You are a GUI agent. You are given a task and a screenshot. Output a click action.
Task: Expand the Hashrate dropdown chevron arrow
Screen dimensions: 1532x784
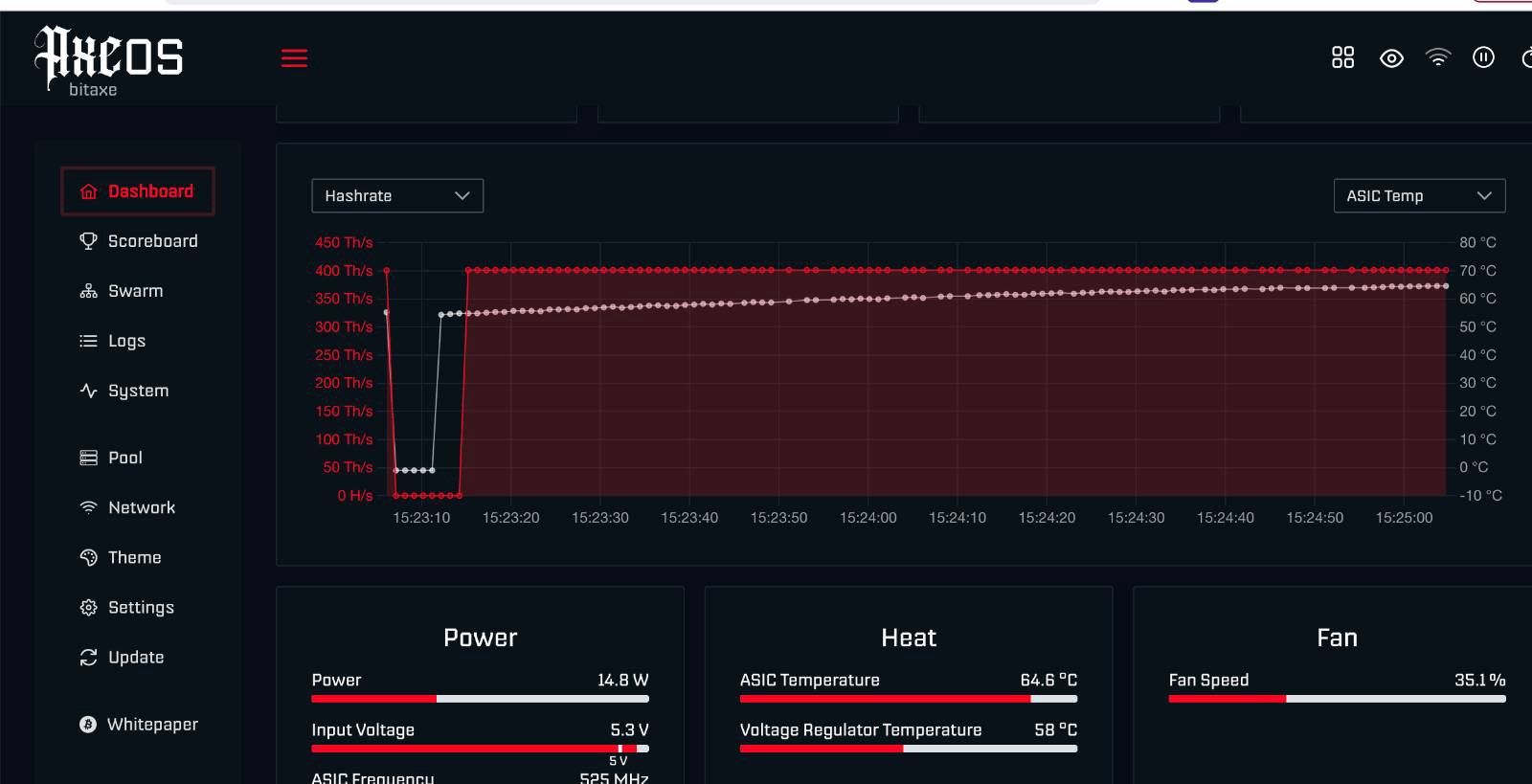(x=462, y=195)
